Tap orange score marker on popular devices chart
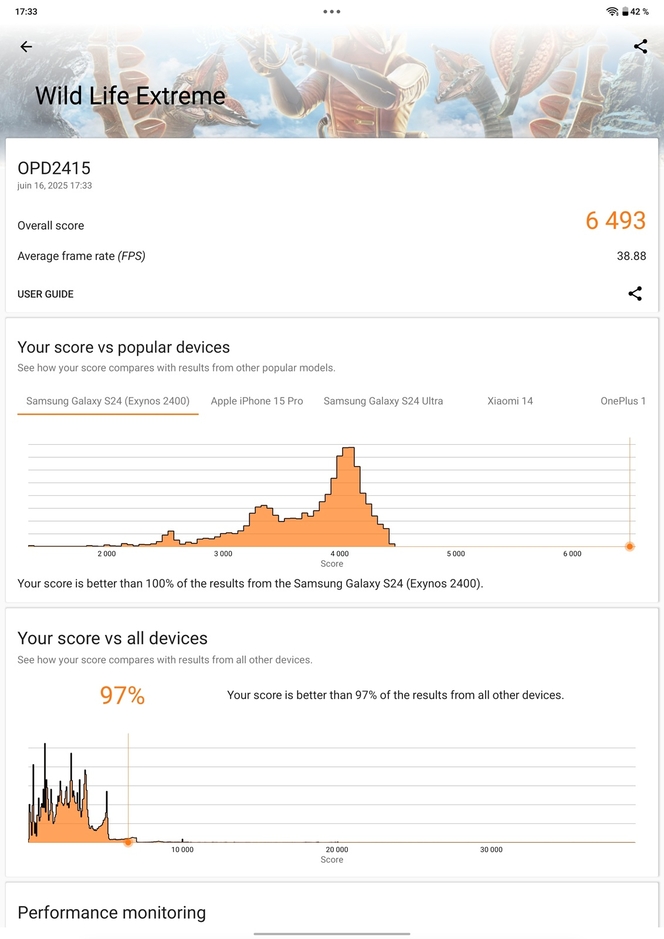664x939 pixels. (x=629, y=546)
